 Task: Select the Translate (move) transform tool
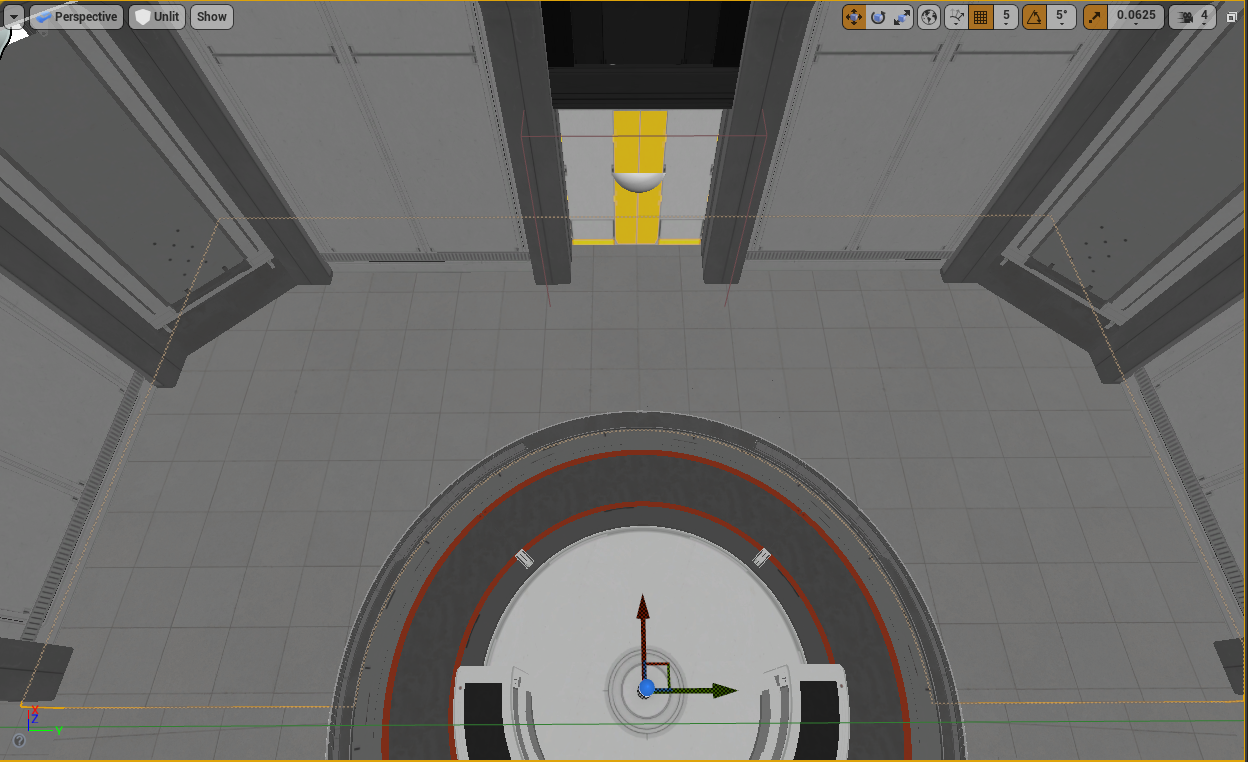854,17
